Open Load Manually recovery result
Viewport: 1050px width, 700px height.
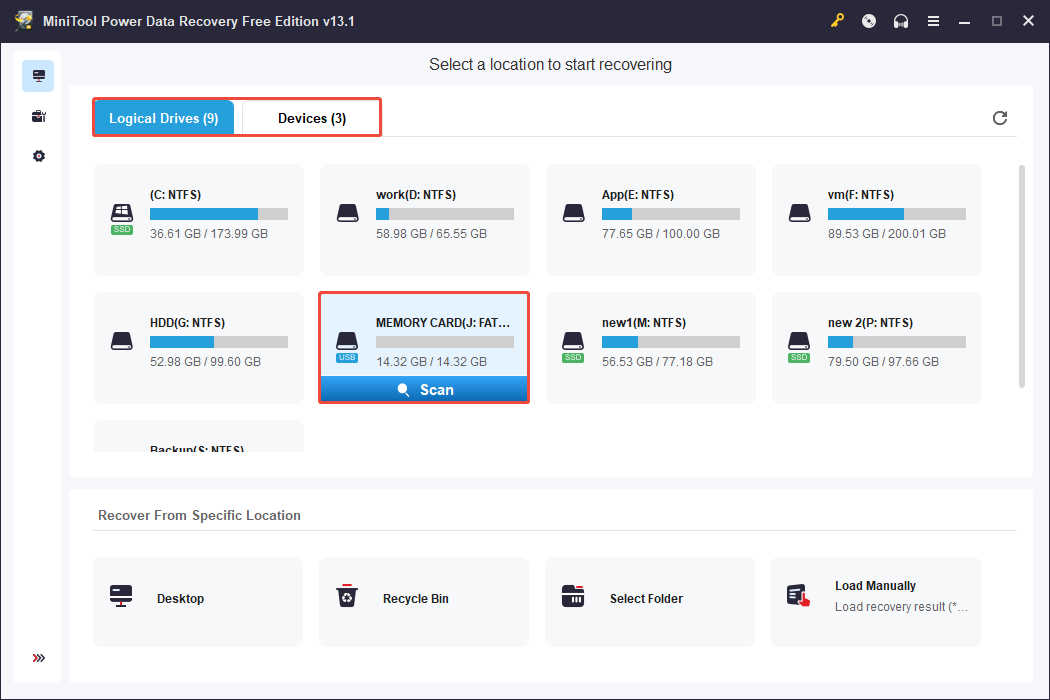click(x=876, y=602)
